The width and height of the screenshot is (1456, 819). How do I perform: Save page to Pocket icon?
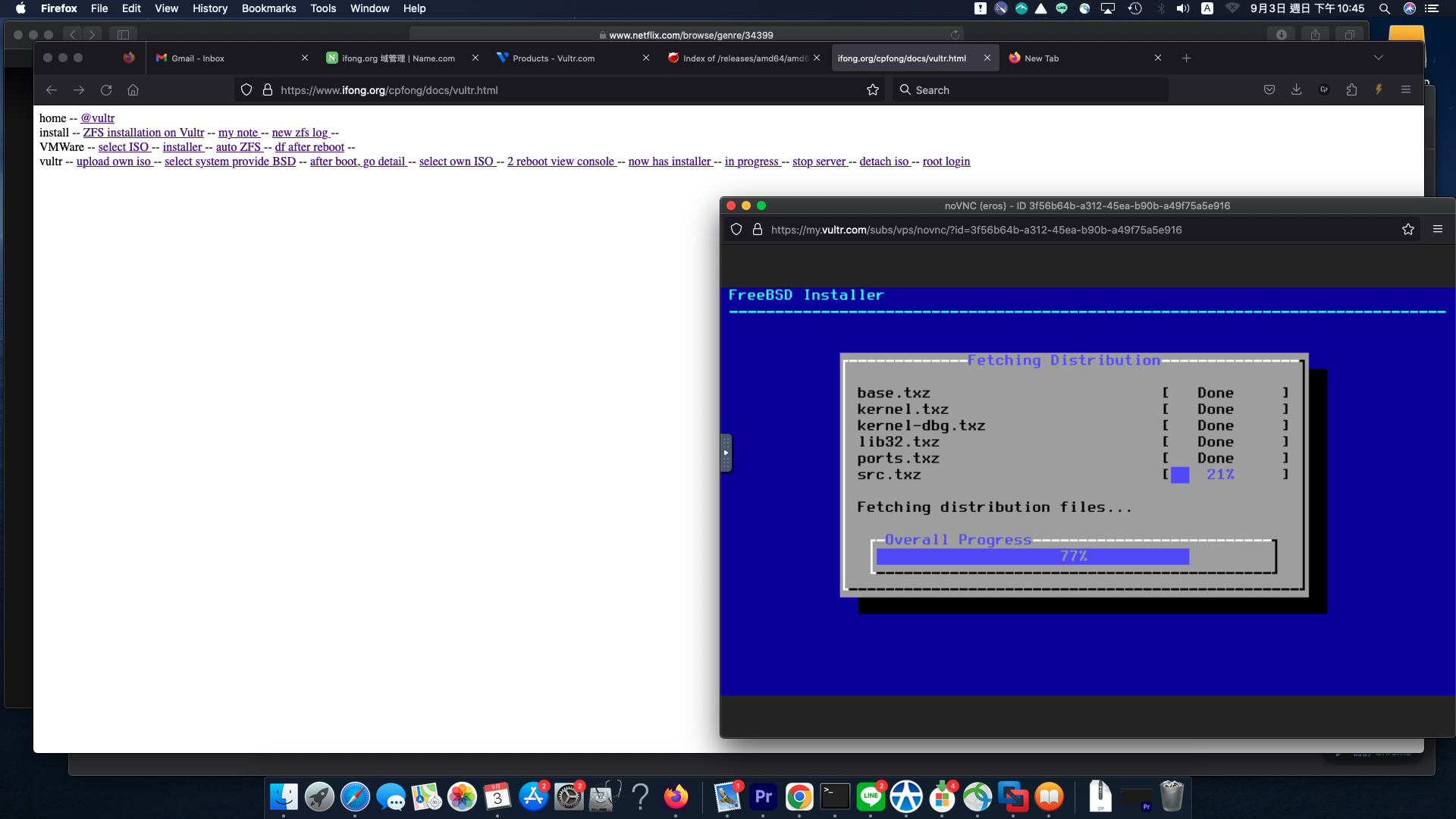pos(1269,89)
